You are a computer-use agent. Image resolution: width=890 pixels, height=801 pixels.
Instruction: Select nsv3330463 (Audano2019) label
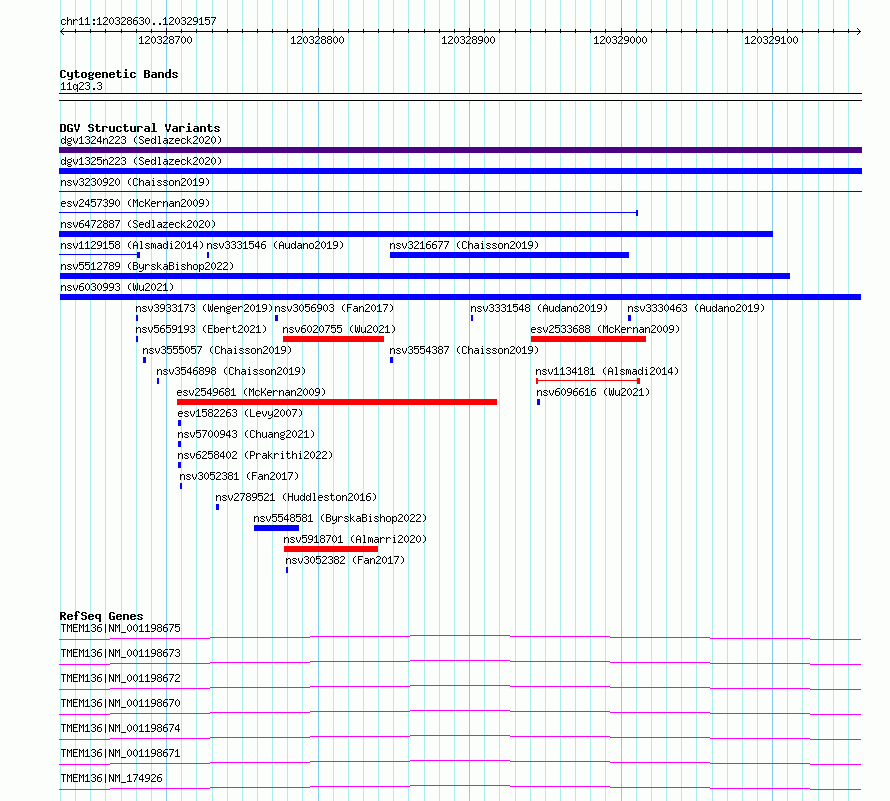[696, 308]
